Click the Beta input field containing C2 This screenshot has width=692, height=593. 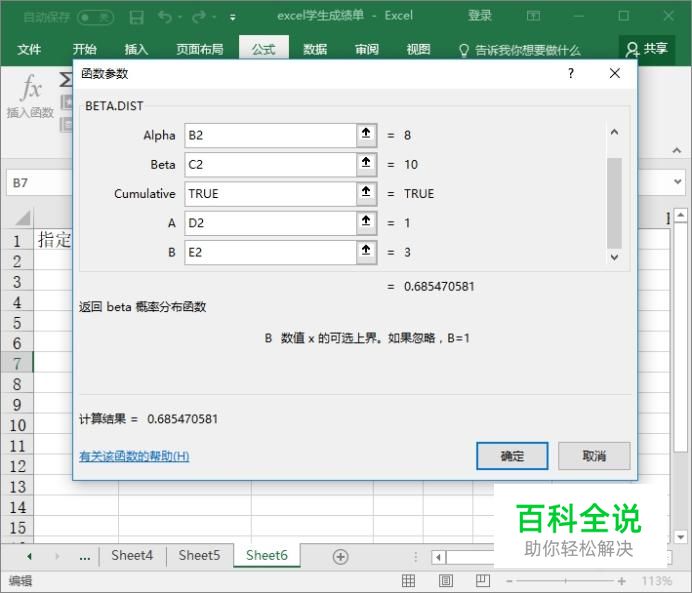pyautogui.click(x=270, y=165)
